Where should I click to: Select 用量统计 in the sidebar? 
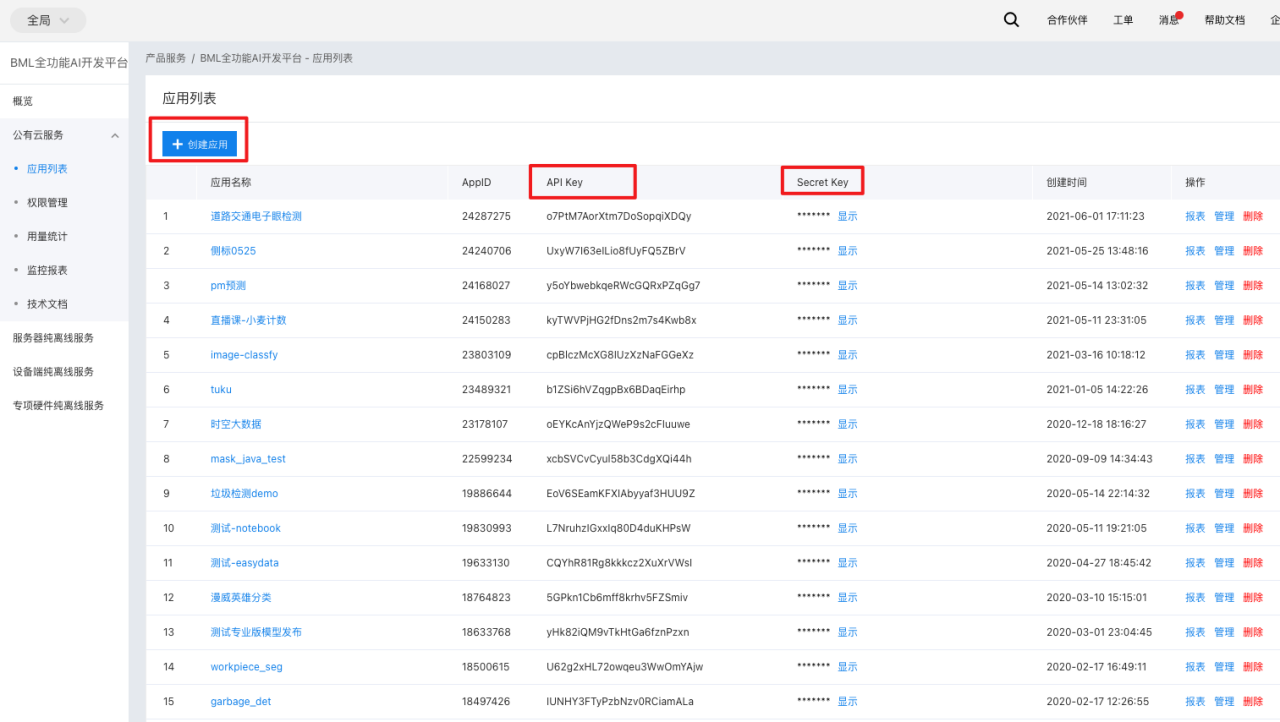pyautogui.click(x=47, y=236)
